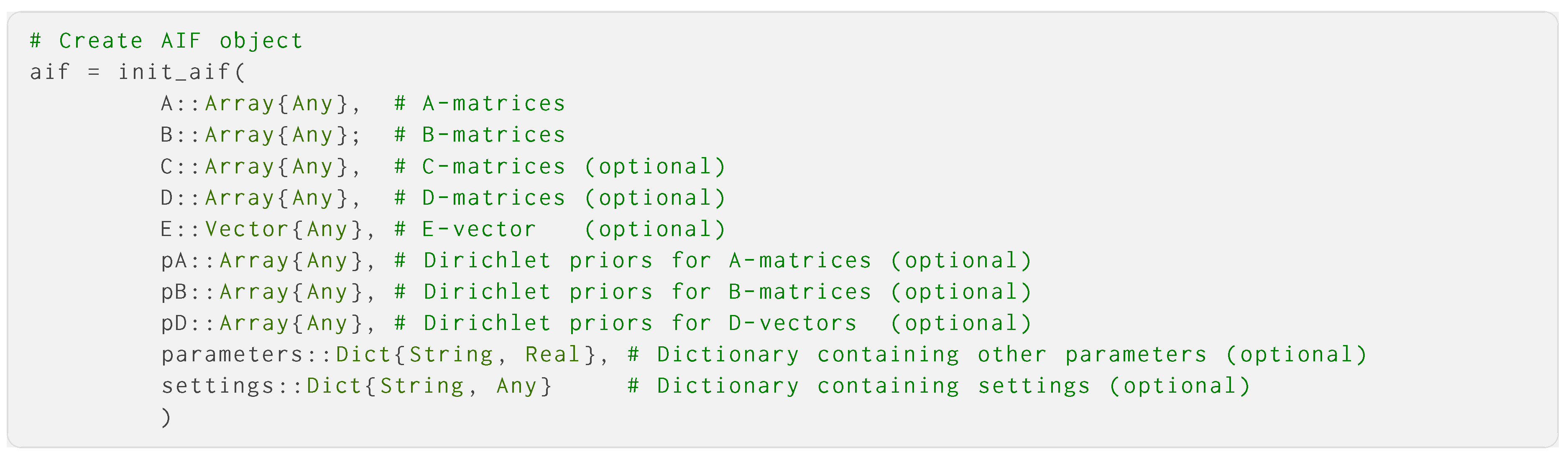The image size is (1568, 457).
Task: Click the Dict{String, Real} type annotation
Action: point(466,355)
